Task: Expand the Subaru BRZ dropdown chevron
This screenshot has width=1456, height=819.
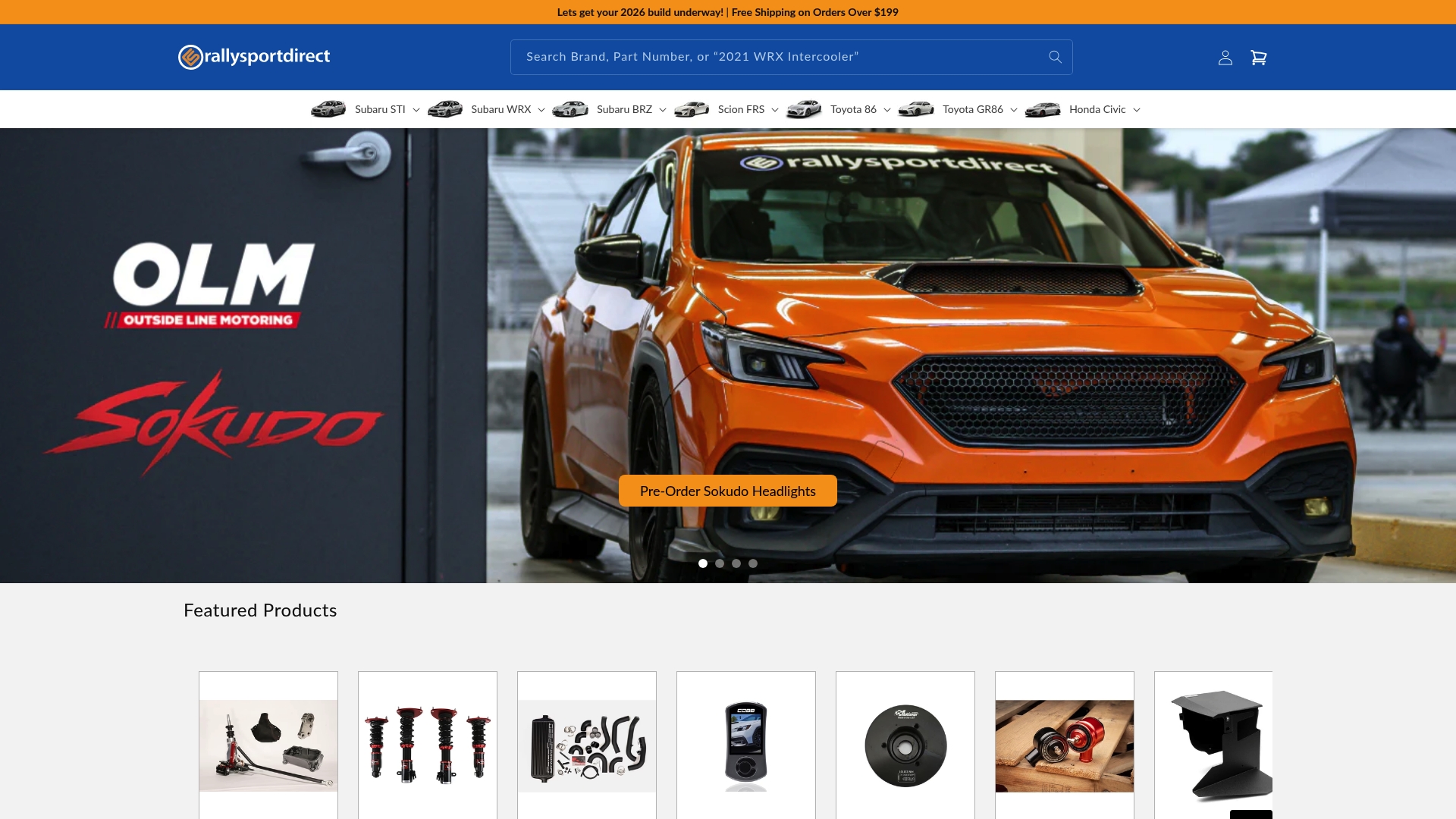Action: [x=663, y=110]
